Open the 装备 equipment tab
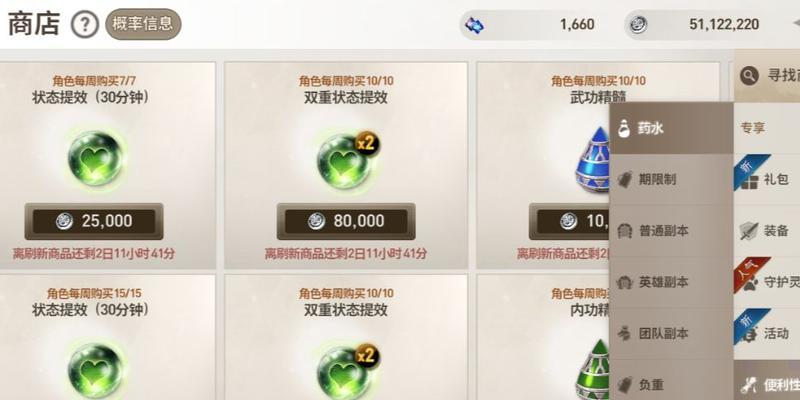This screenshot has width=800, height=400. 767,231
